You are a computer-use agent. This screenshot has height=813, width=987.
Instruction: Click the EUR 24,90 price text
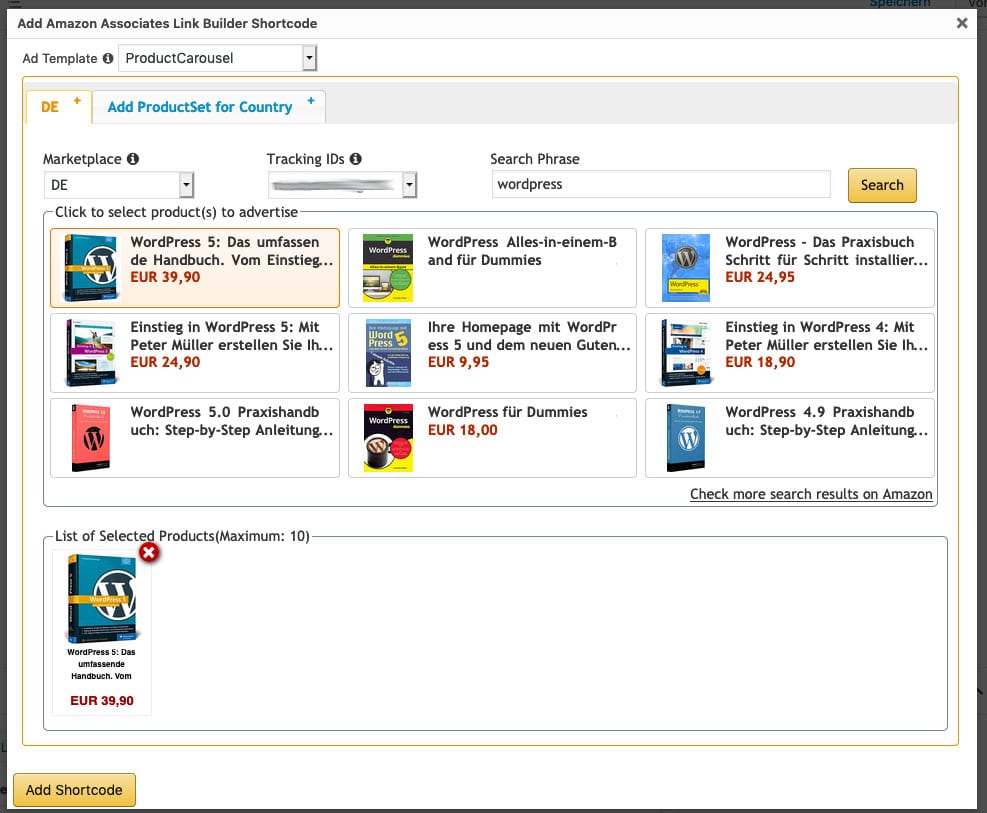tap(165, 362)
